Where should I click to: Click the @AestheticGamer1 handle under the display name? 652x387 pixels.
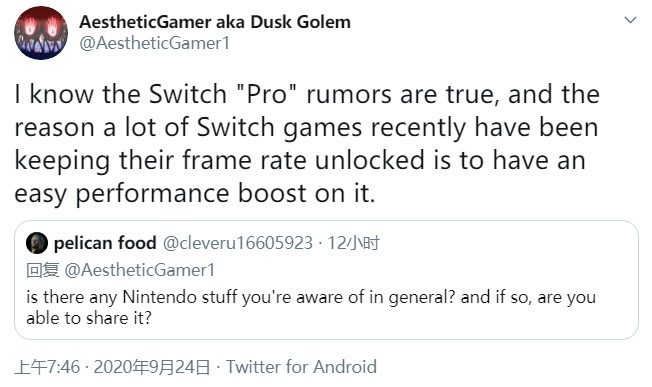[x=154, y=43]
